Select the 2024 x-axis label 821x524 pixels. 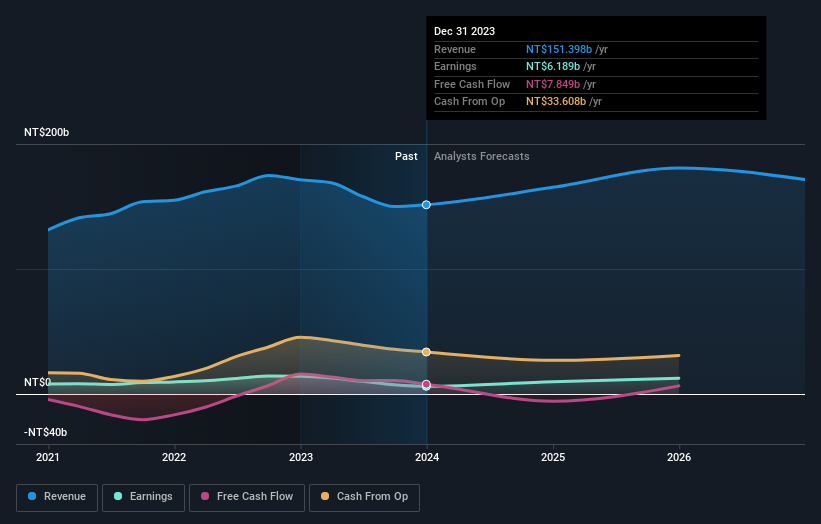[x=427, y=458]
